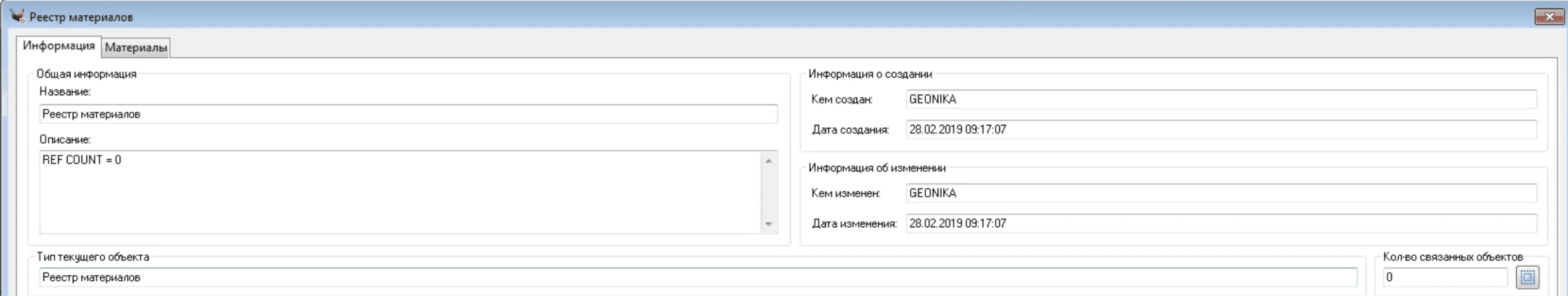This screenshot has height=296, width=1568.
Task: Click the application icon in the title bar
Action: coord(17,16)
